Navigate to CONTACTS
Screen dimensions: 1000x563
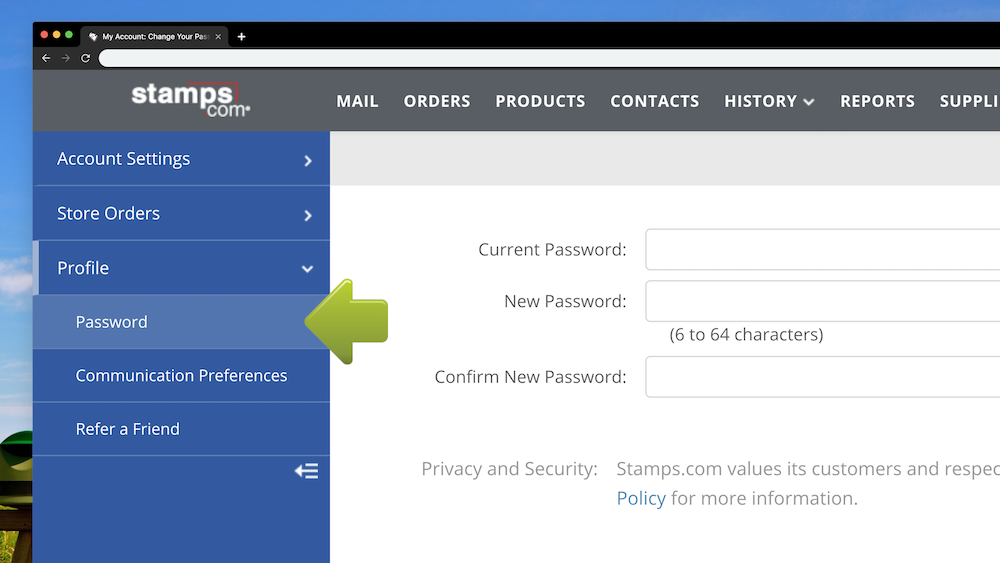pos(654,101)
